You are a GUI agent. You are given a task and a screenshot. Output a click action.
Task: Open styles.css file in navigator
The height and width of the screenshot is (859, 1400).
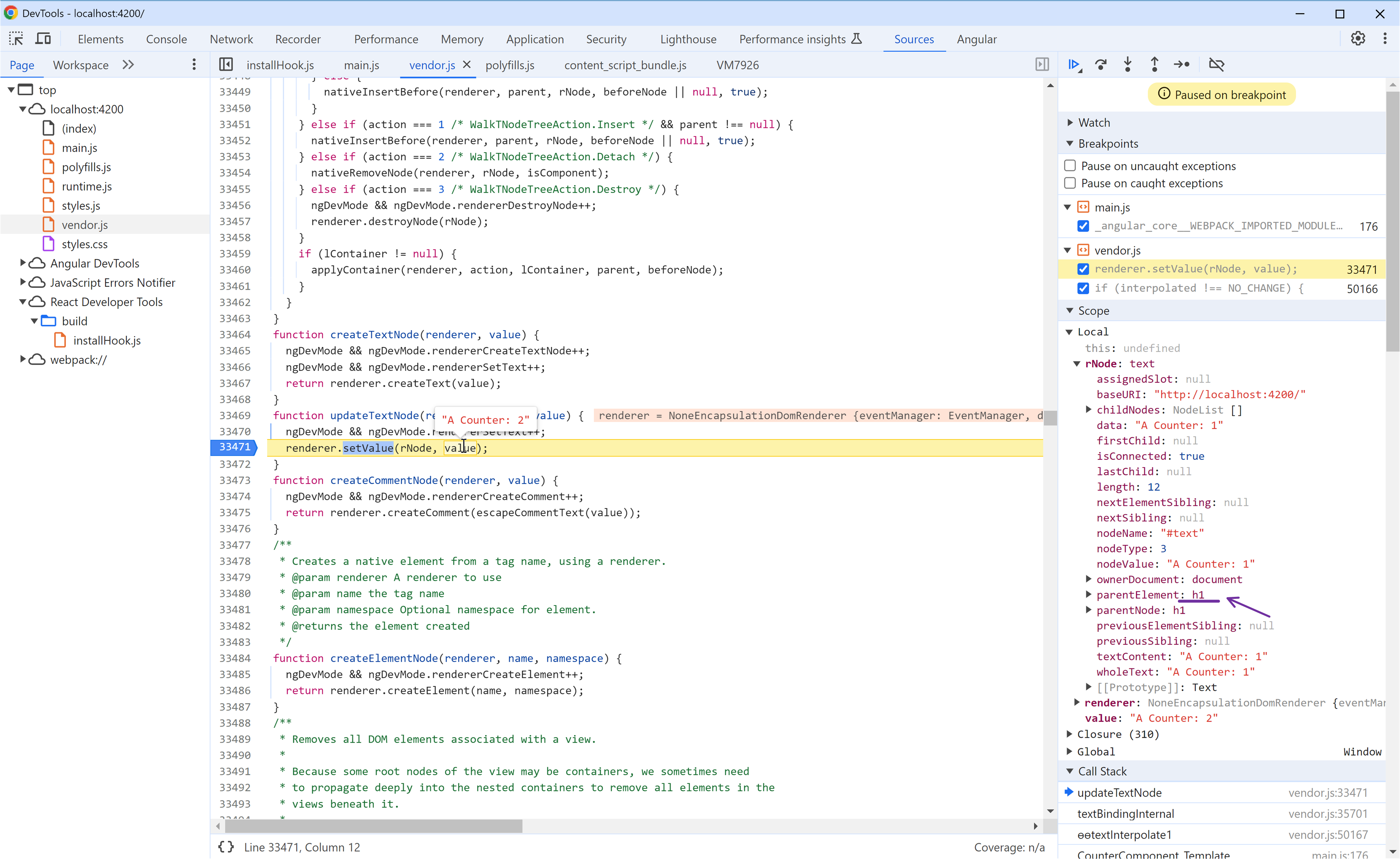click(x=84, y=244)
